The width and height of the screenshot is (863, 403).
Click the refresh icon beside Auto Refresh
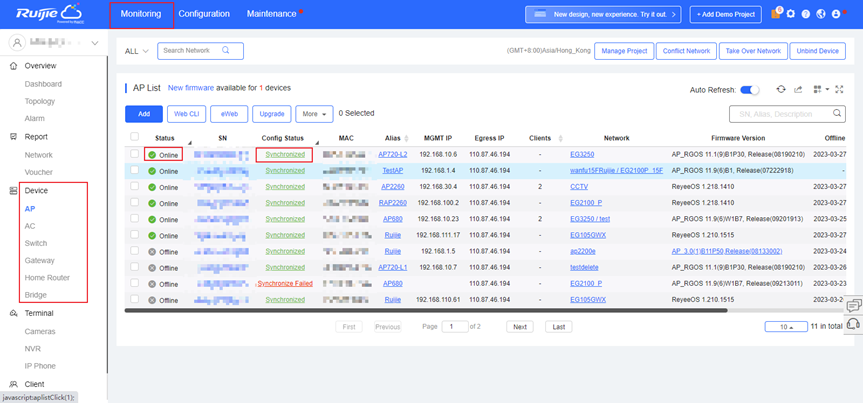781,90
